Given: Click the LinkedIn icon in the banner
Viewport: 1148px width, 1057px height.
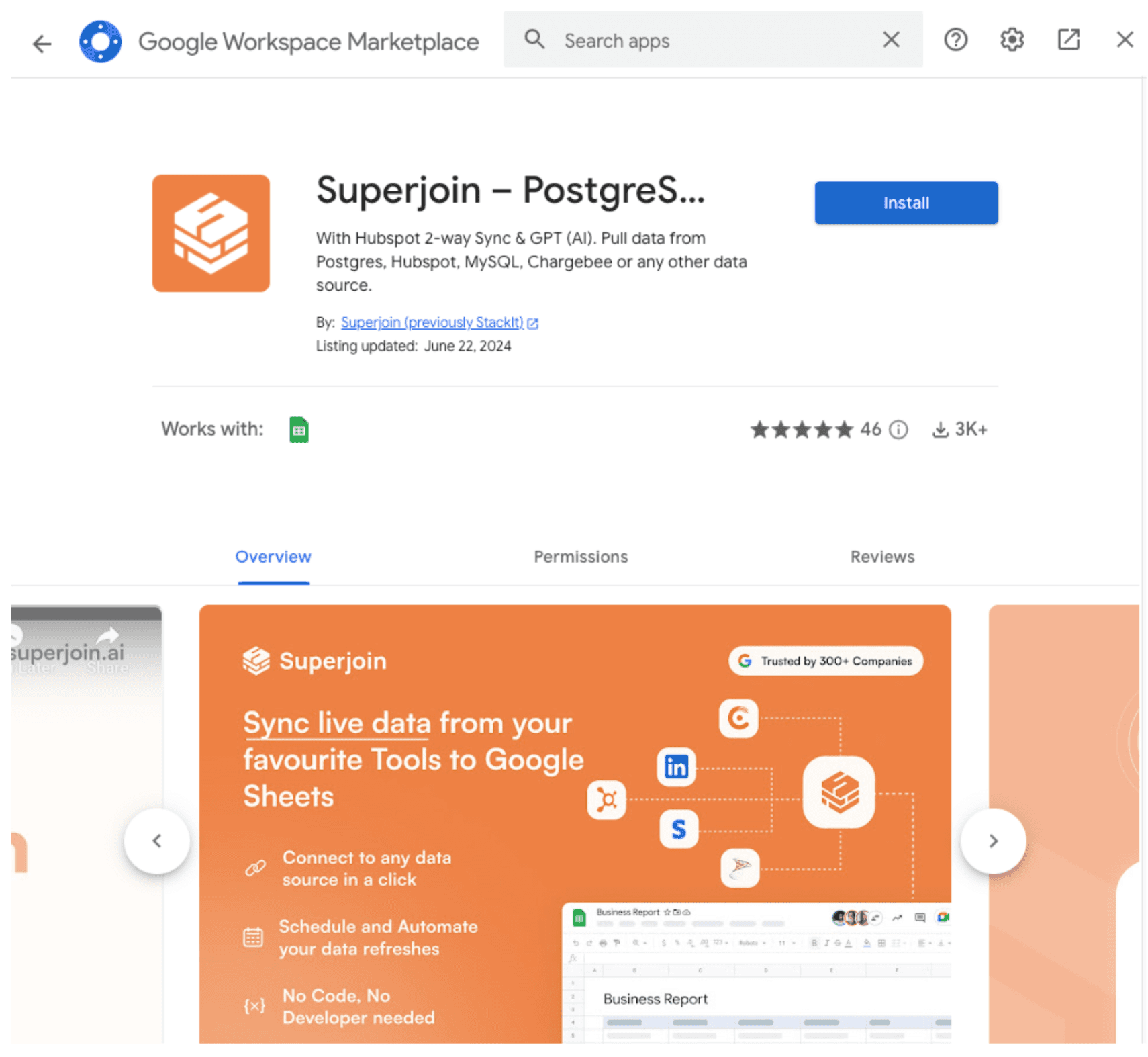Looking at the screenshot, I should 675,766.
